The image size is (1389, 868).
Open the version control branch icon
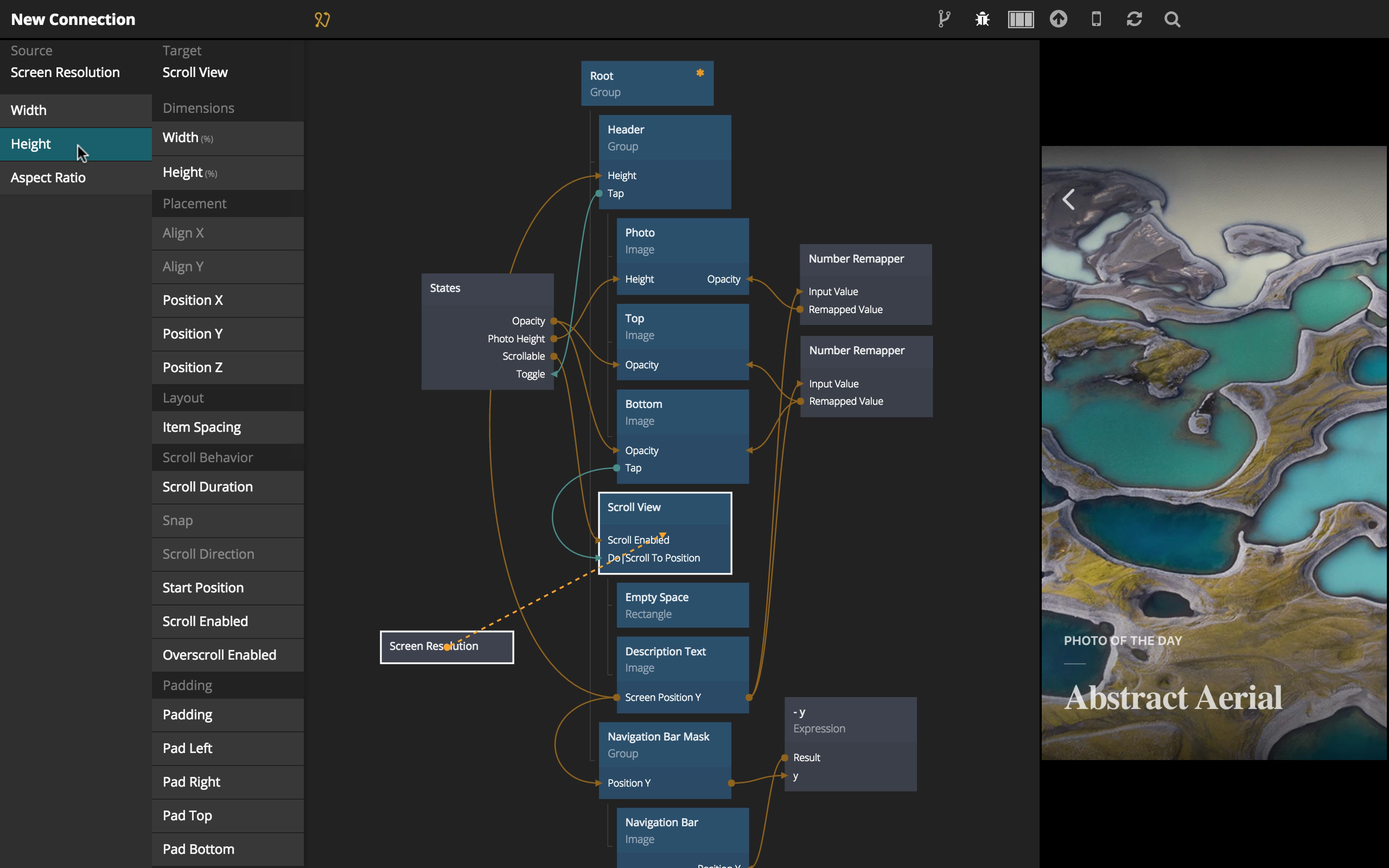944,19
